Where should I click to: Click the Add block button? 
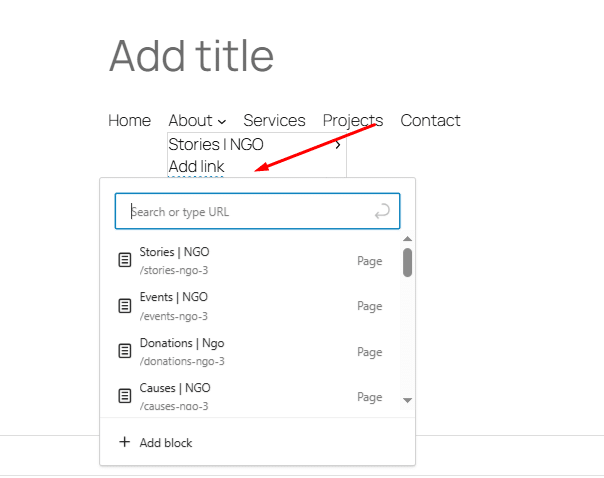(x=257, y=442)
